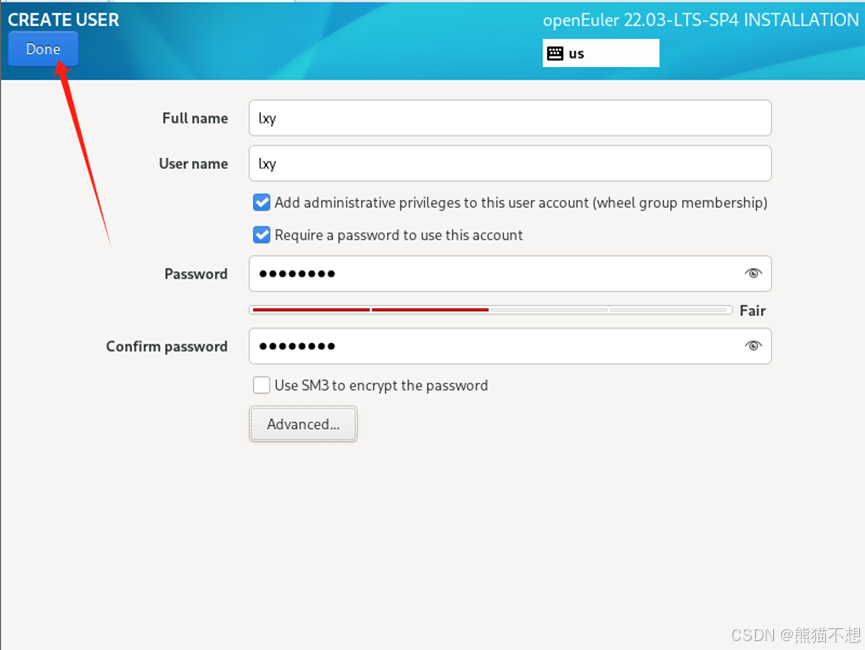The width and height of the screenshot is (865, 650).
Task: Enable Use SM3 to encrypt the password
Action: click(261, 385)
